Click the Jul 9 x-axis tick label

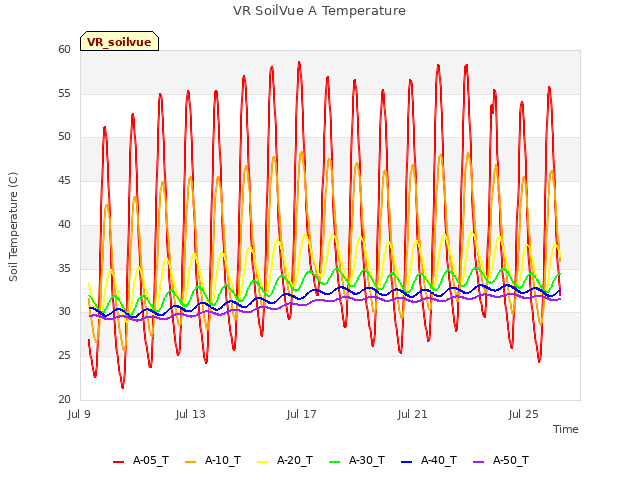point(79,415)
